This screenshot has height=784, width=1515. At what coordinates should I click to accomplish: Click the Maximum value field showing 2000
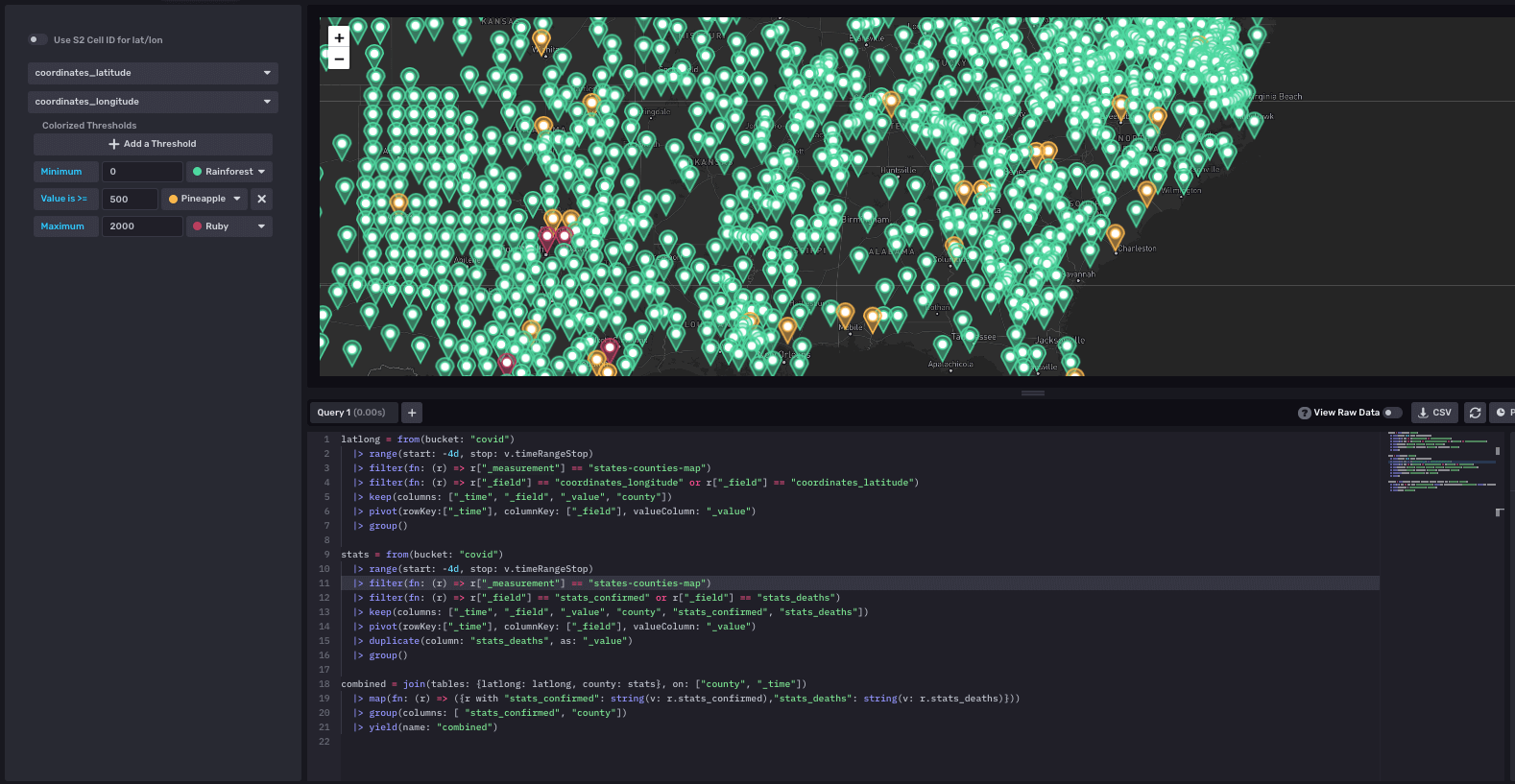click(x=142, y=226)
